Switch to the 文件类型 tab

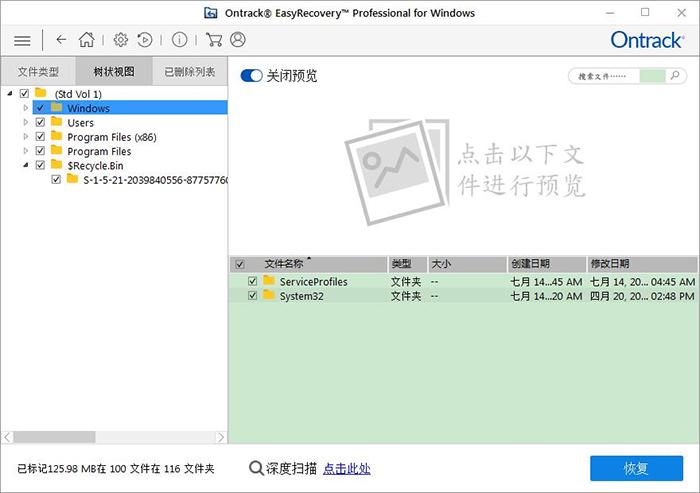[x=38, y=71]
